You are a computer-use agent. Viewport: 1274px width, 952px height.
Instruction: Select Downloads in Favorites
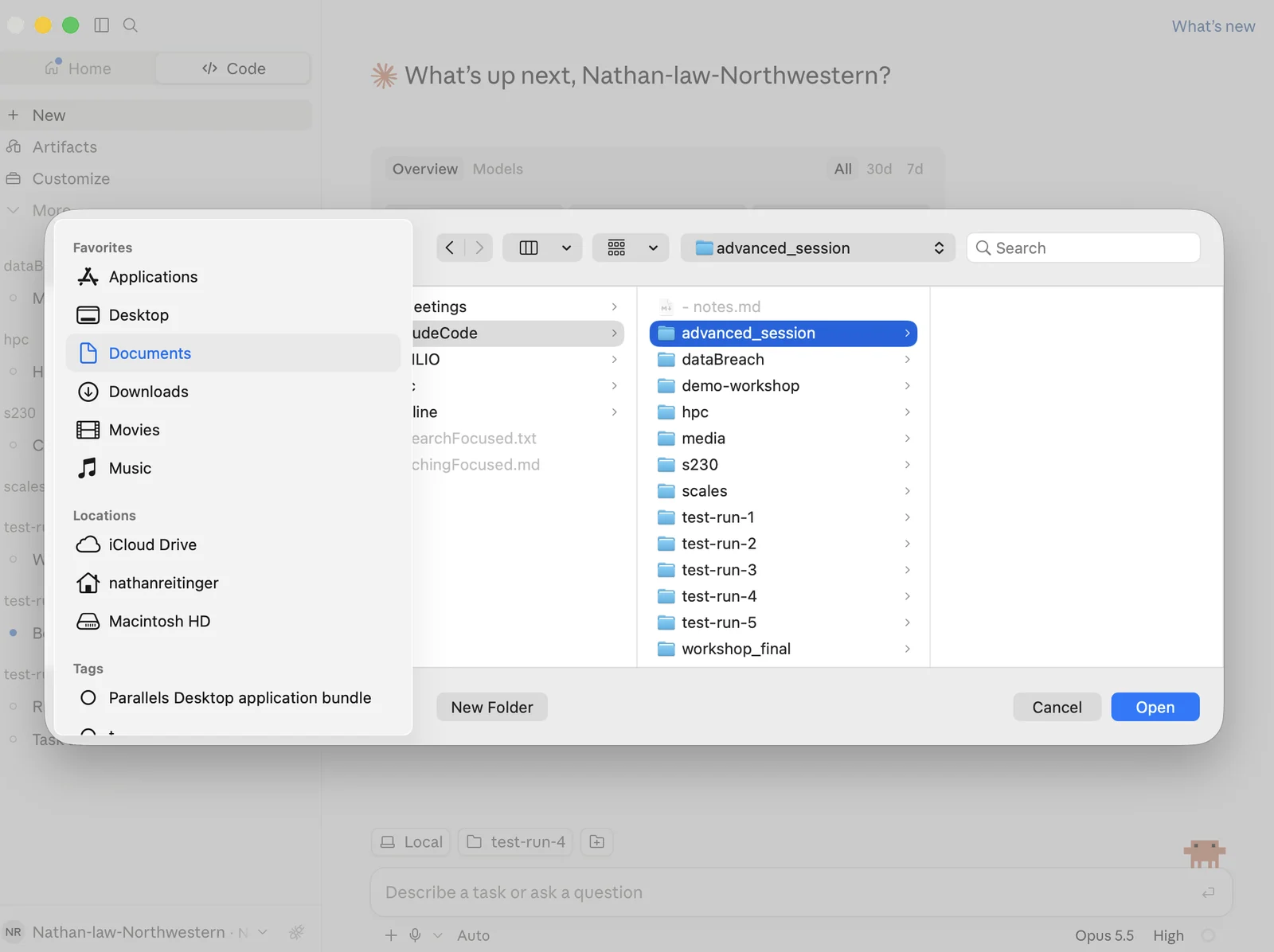pyautogui.click(x=233, y=392)
